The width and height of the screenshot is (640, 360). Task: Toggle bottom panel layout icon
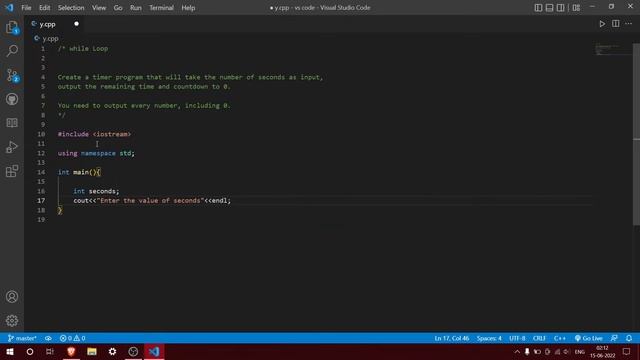[549, 8]
